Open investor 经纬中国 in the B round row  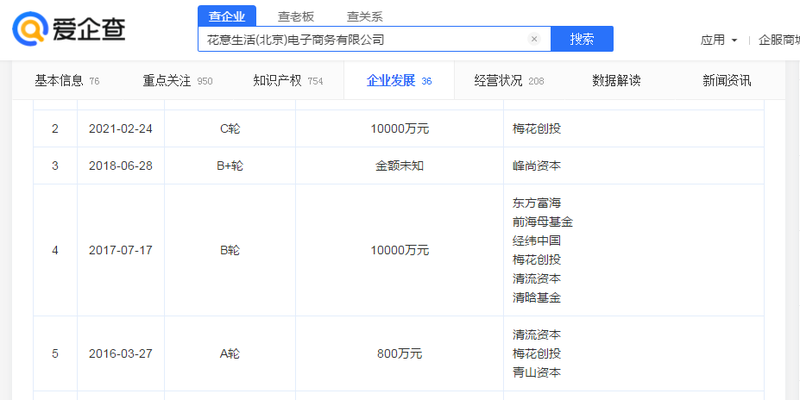536,241
